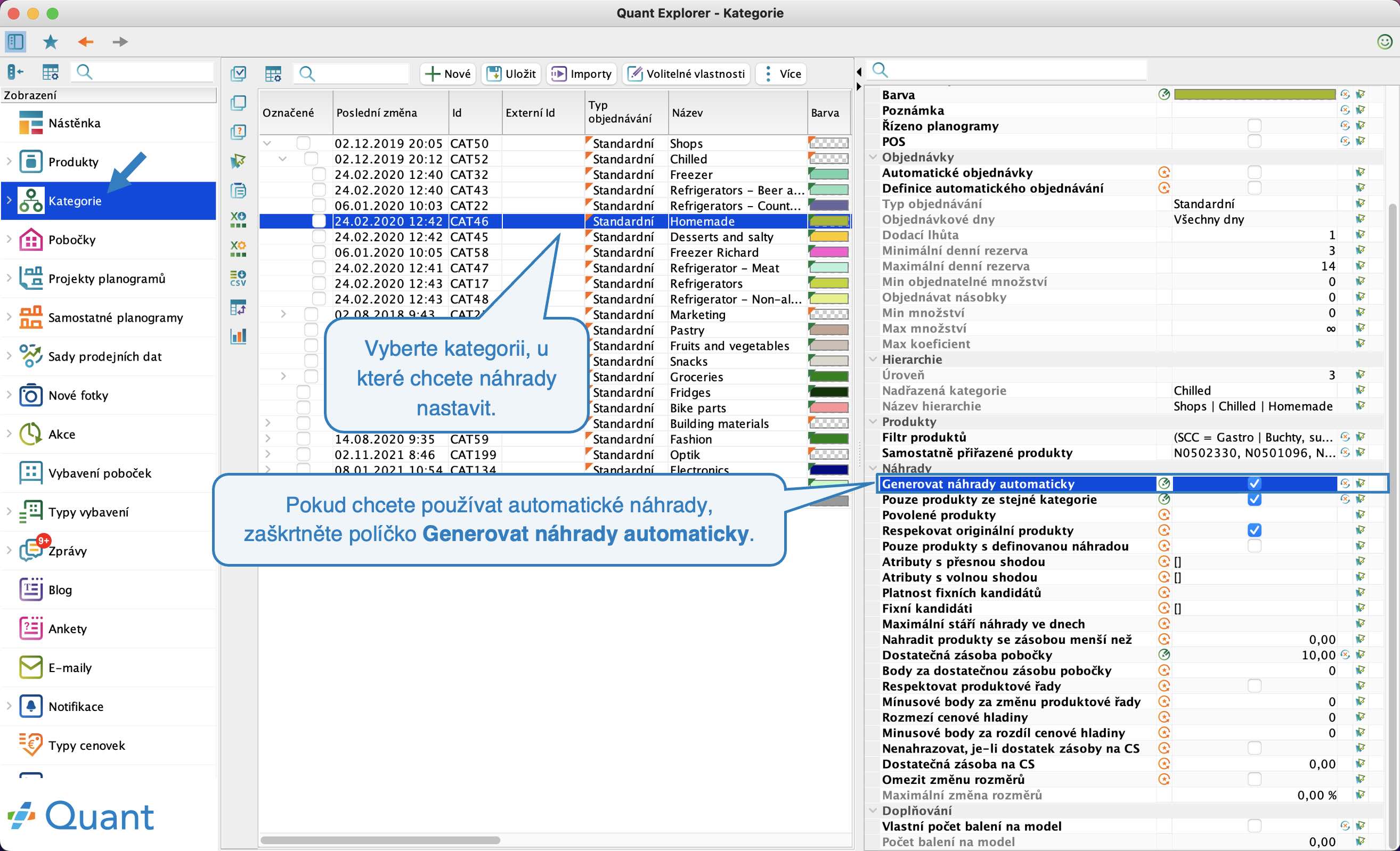
Task: Enable Pouze produkty s definovanou náhradou
Action: (x=1254, y=546)
